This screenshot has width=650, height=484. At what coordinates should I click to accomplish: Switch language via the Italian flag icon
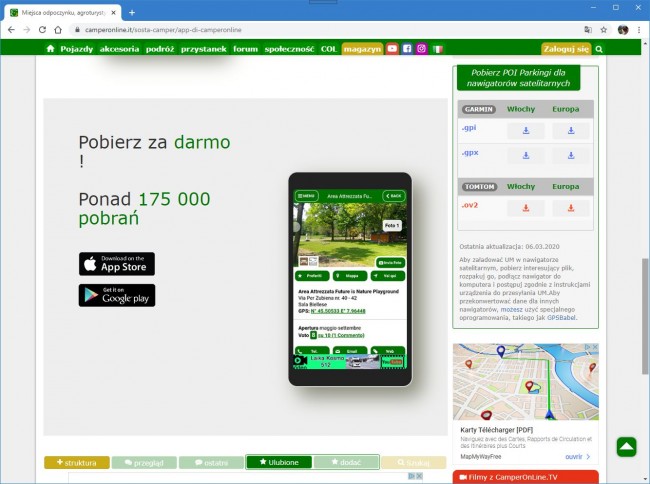pyautogui.click(x=438, y=49)
